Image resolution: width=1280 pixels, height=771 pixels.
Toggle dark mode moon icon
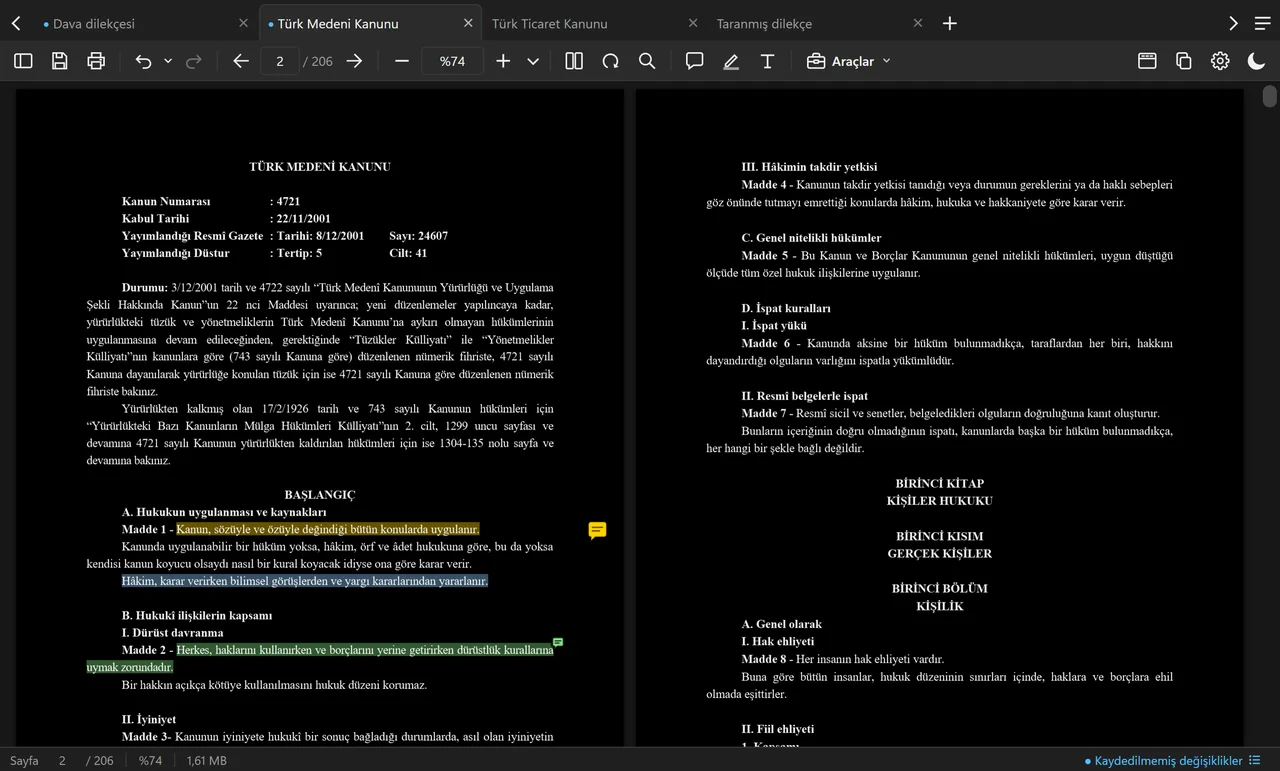[x=1257, y=61]
